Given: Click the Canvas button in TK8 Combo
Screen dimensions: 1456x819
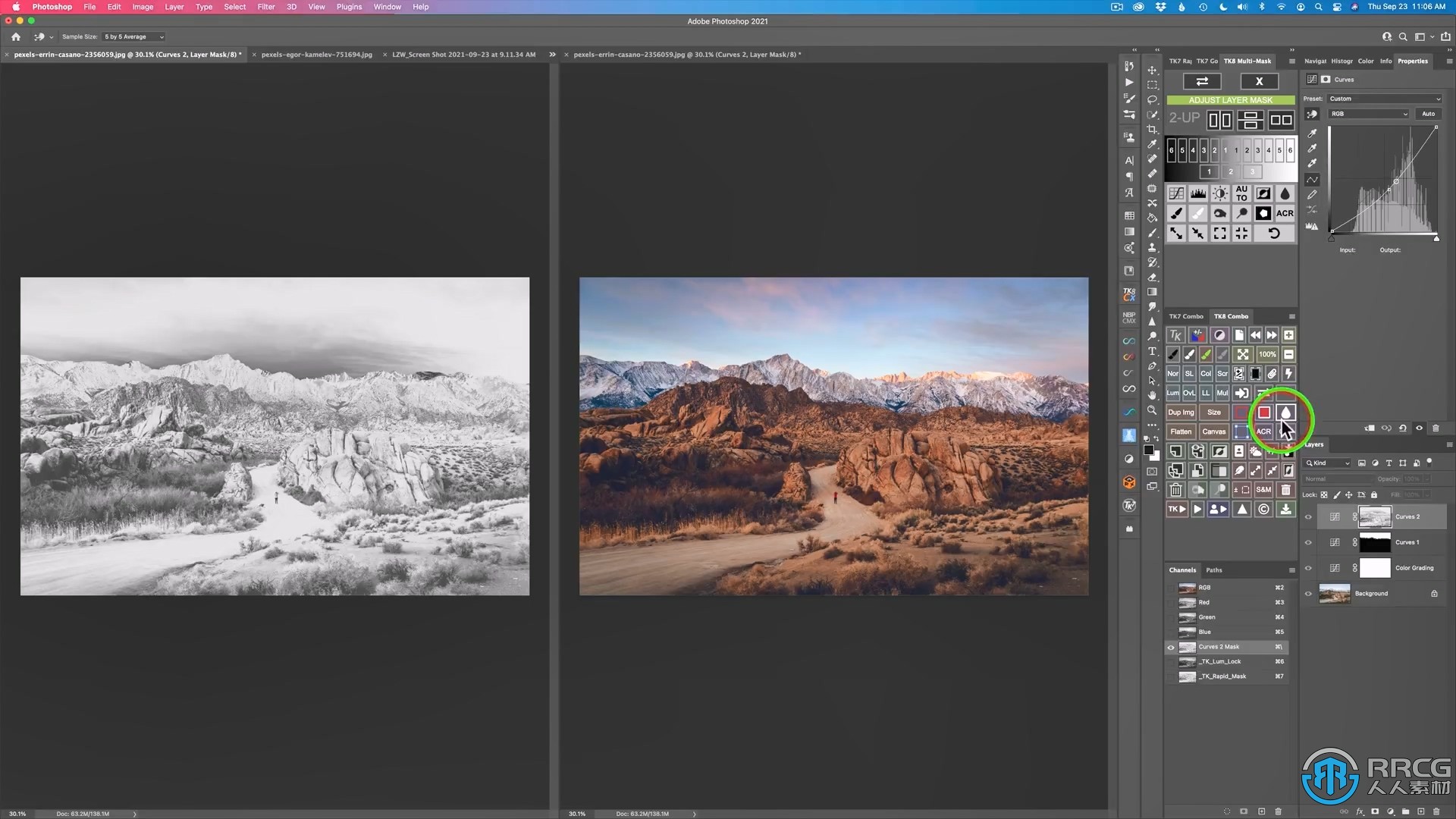Looking at the screenshot, I should pyautogui.click(x=1213, y=432).
